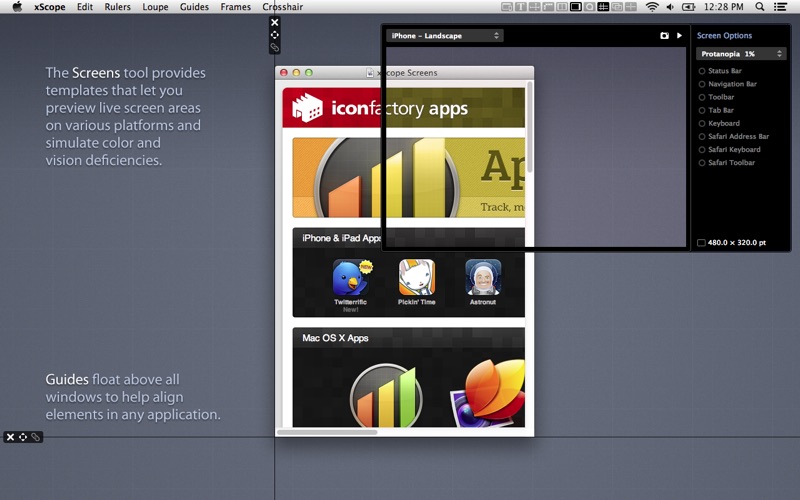Click the Wi-Fi status icon
The height and width of the screenshot is (500, 800).
(652, 7)
